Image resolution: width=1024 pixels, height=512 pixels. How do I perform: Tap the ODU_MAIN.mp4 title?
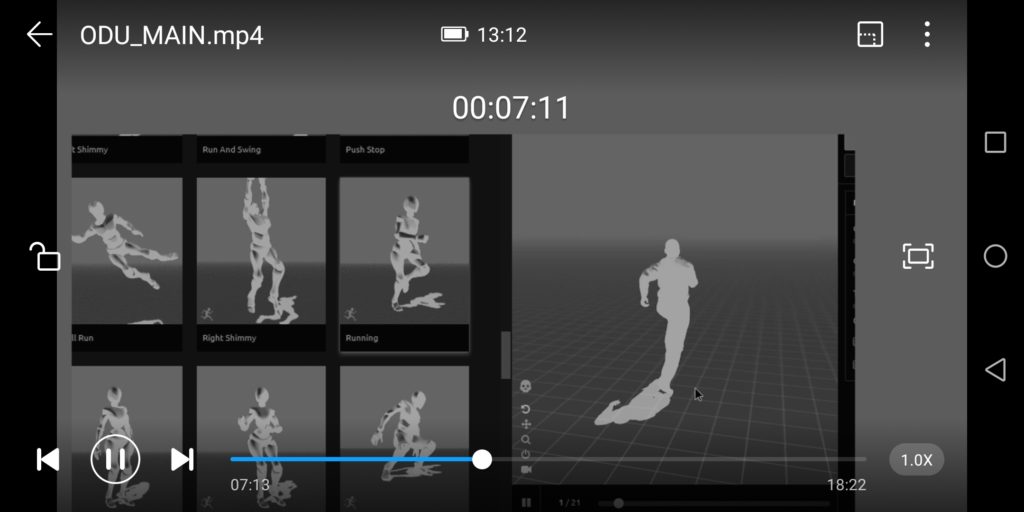[x=171, y=35]
